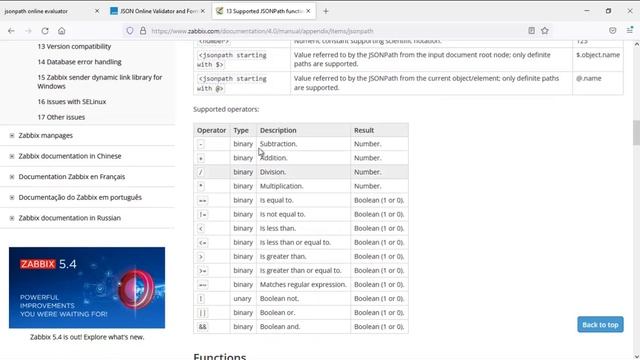Select 'Matches regular expression.' cell
This screenshot has height=360, width=640.
pos(303,284)
